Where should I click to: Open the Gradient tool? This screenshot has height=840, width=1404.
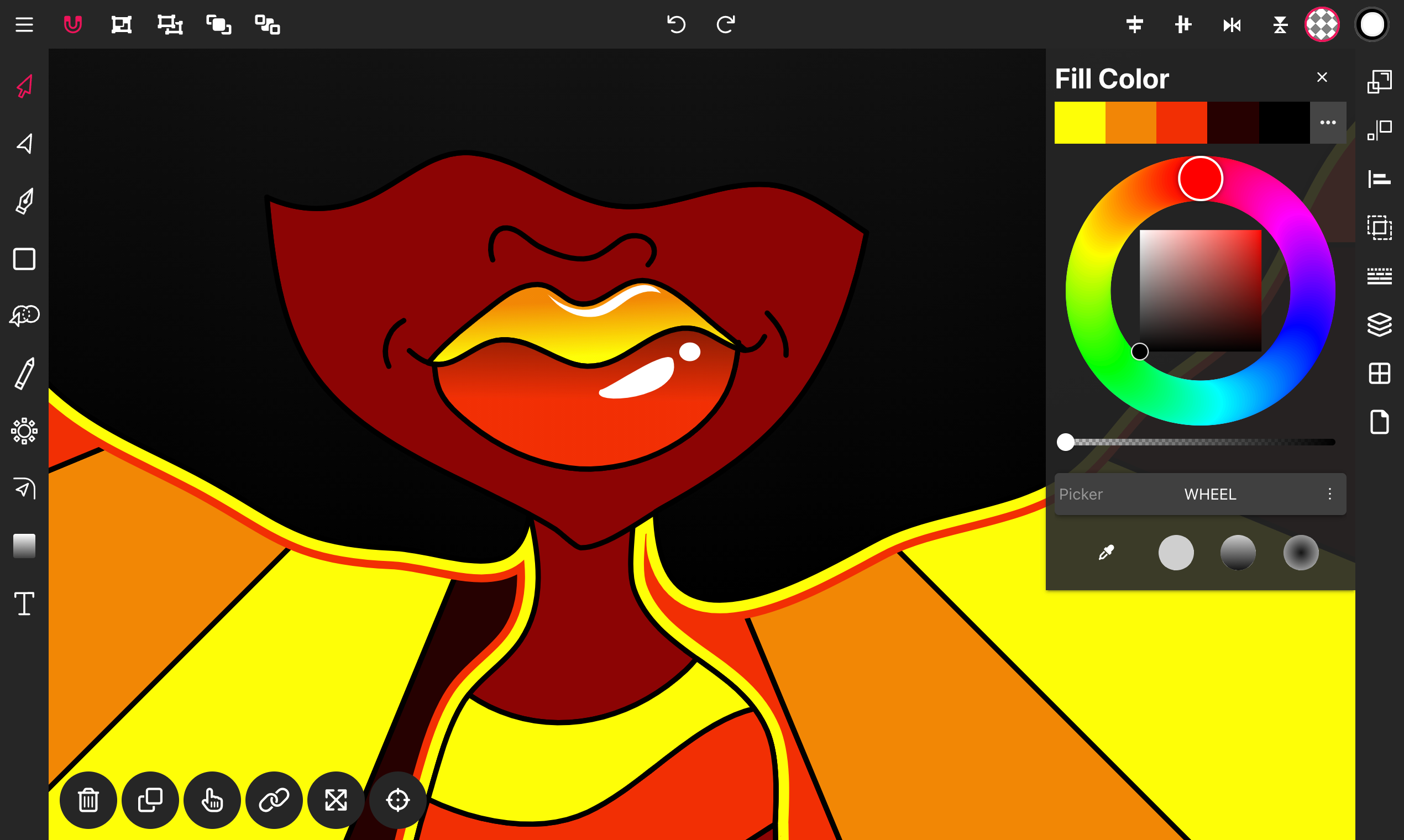[x=24, y=545]
